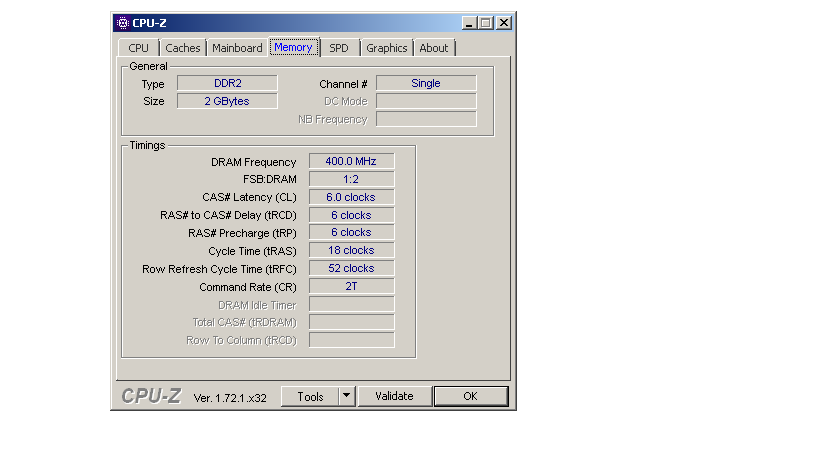Click the empty NB Frequency field
The image size is (819, 460).
(426, 119)
